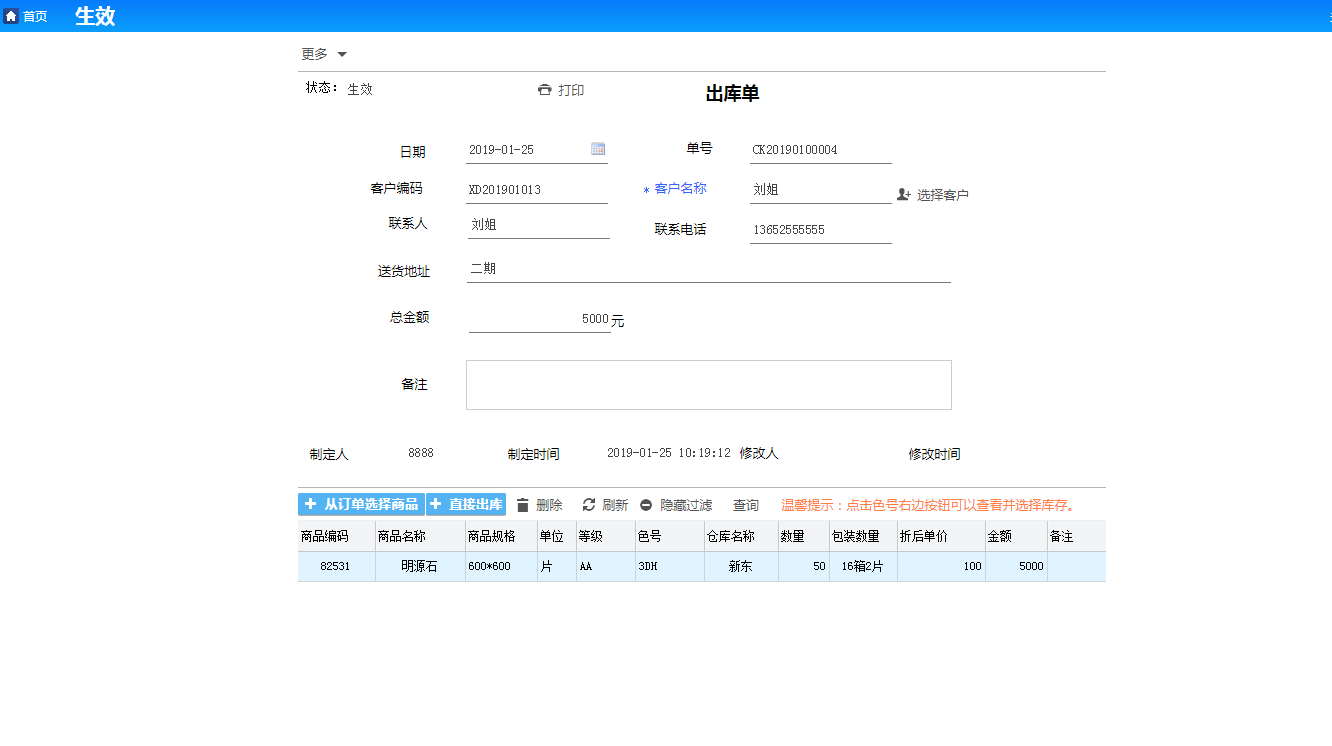Image resolution: width=1332 pixels, height=746 pixels.
Task: Click the unit price cell showing 100
Action: pyautogui.click(x=942, y=566)
